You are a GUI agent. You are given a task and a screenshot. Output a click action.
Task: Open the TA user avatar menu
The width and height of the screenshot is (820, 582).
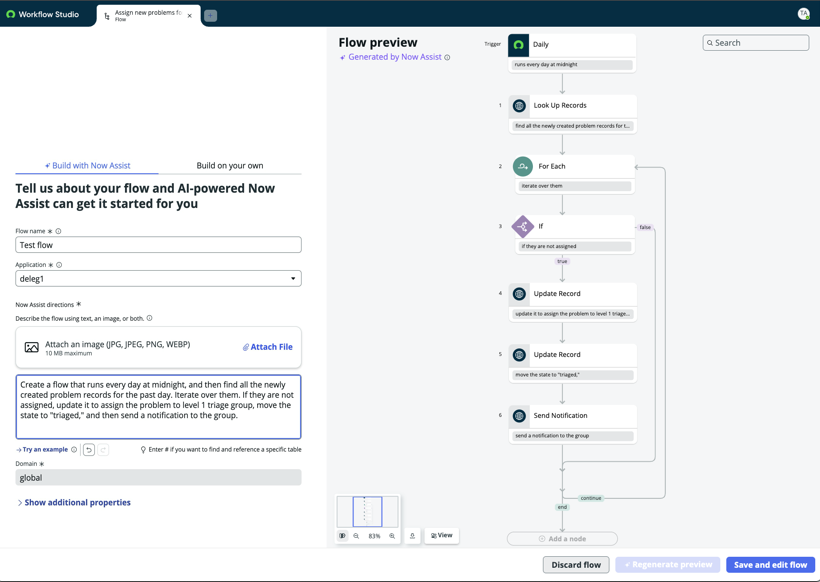click(803, 14)
